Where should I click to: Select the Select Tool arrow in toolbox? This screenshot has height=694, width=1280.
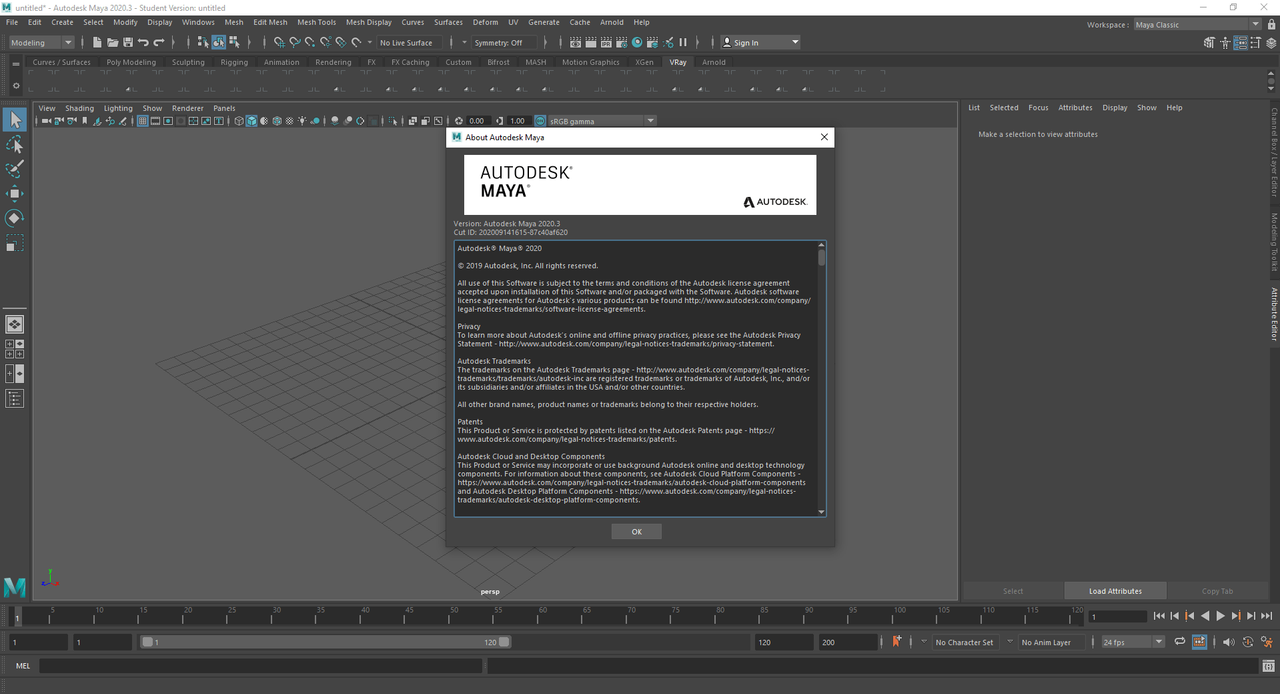(x=15, y=120)
